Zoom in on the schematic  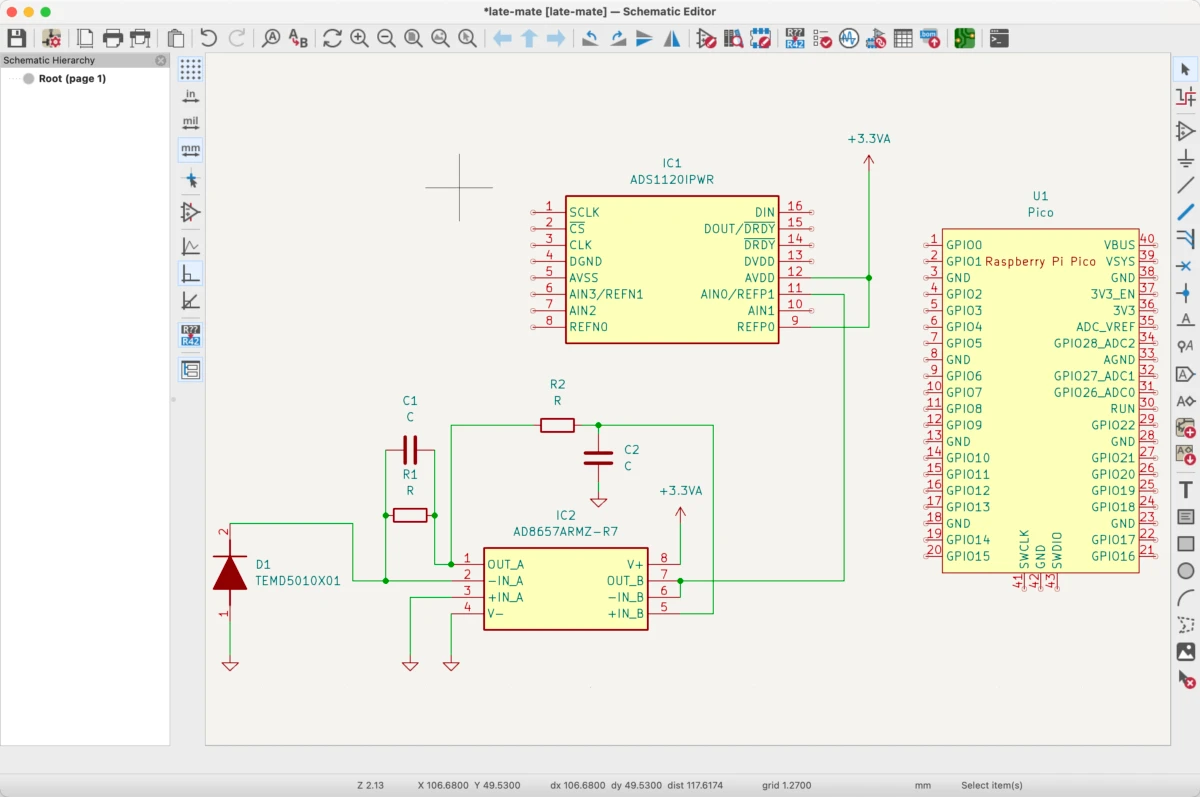coord(359,38)
